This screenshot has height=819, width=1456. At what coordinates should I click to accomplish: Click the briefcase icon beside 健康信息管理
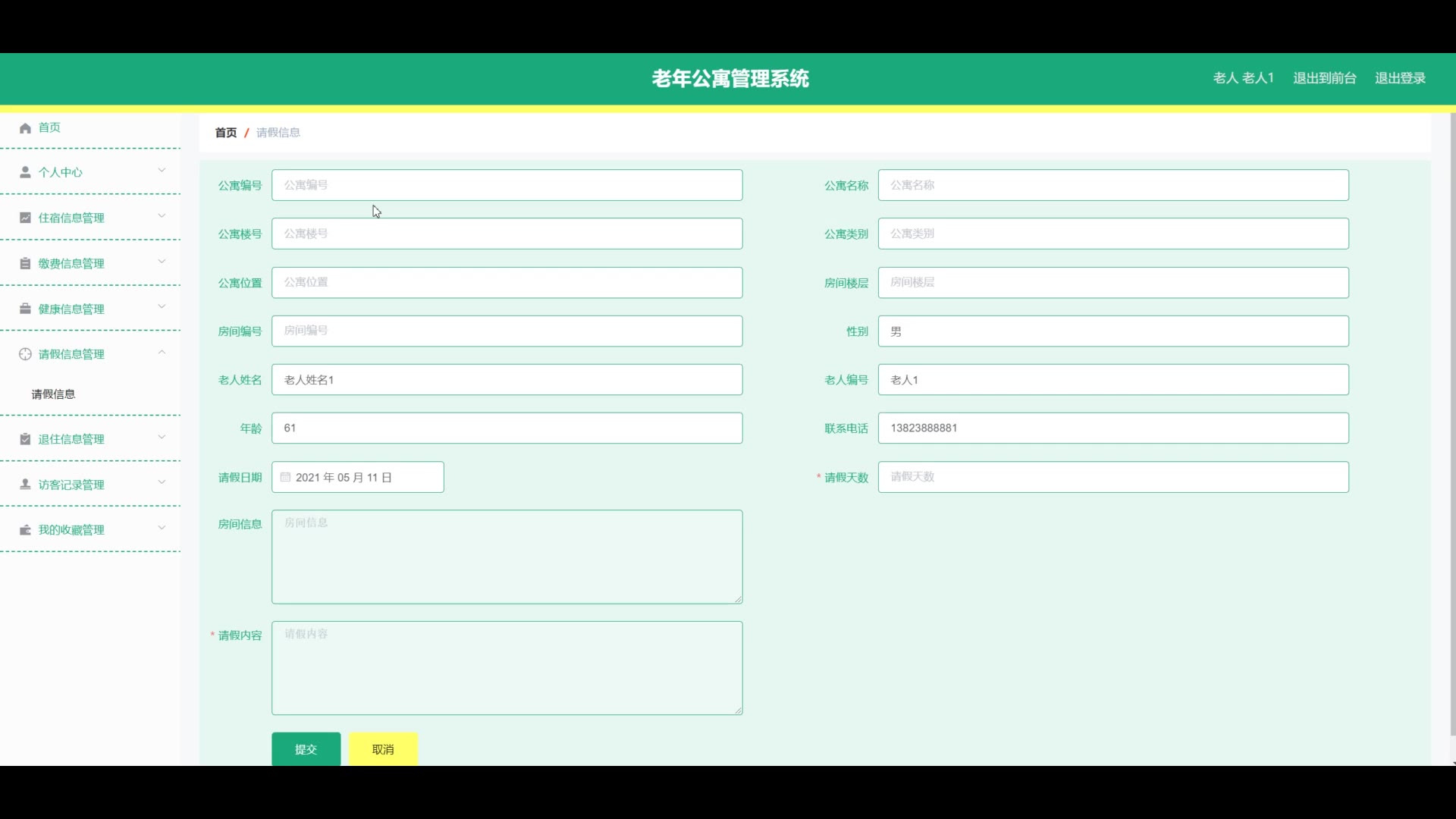[25, 309]
